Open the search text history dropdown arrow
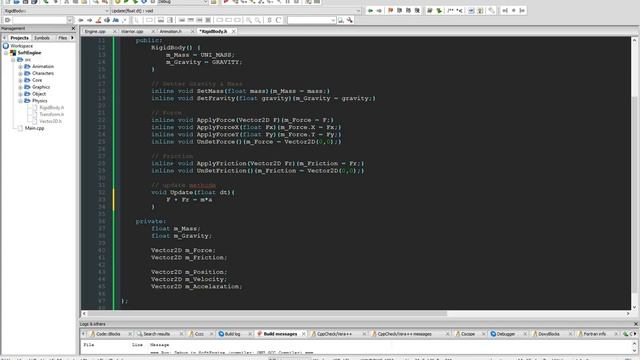 pyautogui.click(x=69, y=20)
